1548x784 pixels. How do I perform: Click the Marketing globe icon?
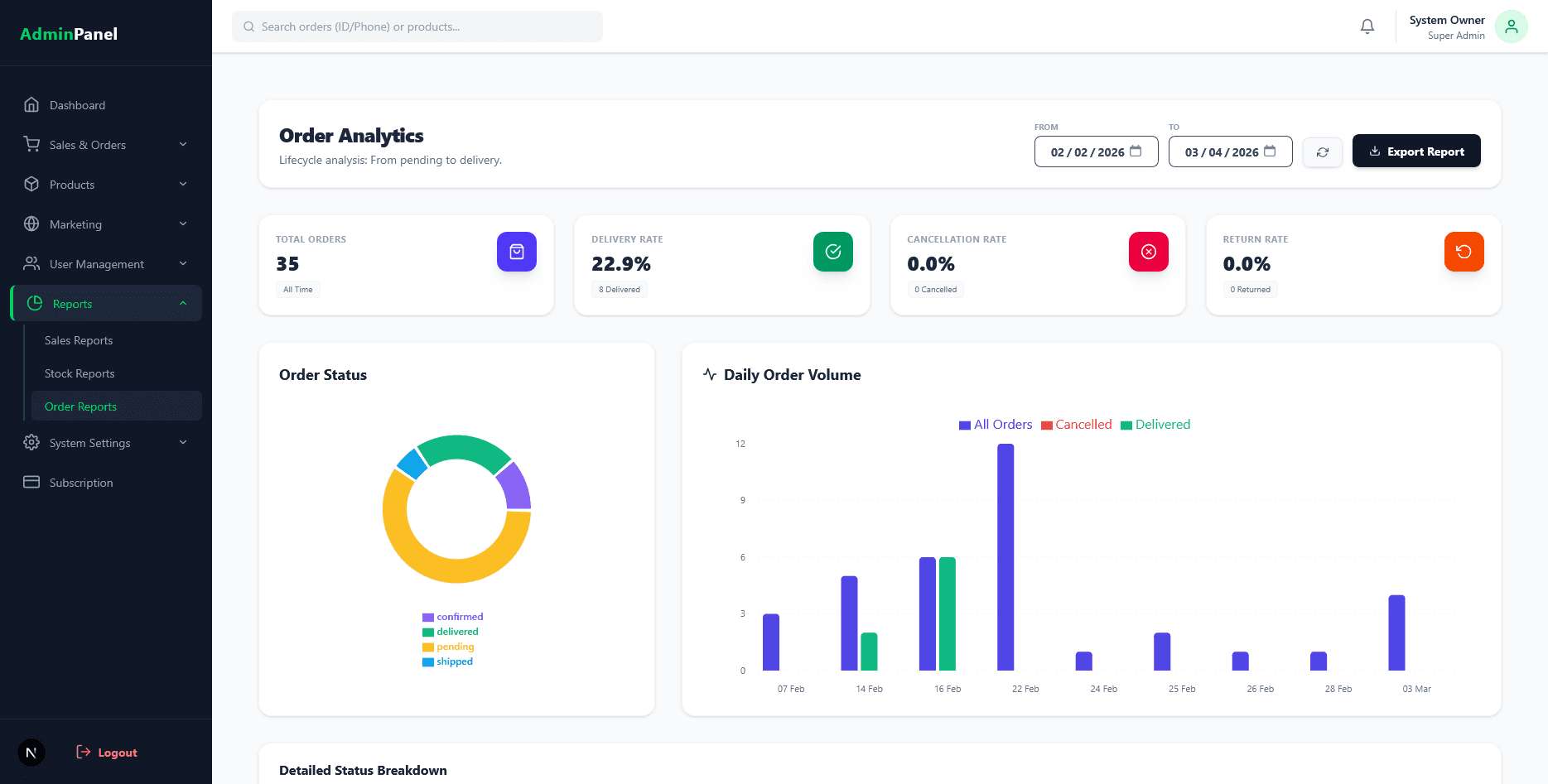pos(31,224)
